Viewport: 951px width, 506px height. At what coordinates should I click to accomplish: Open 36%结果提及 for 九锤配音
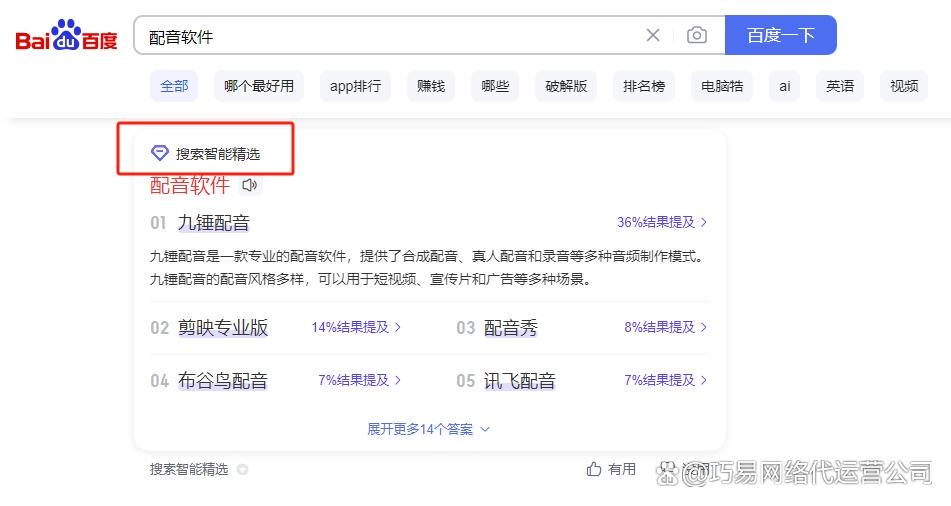click(661, 222)
